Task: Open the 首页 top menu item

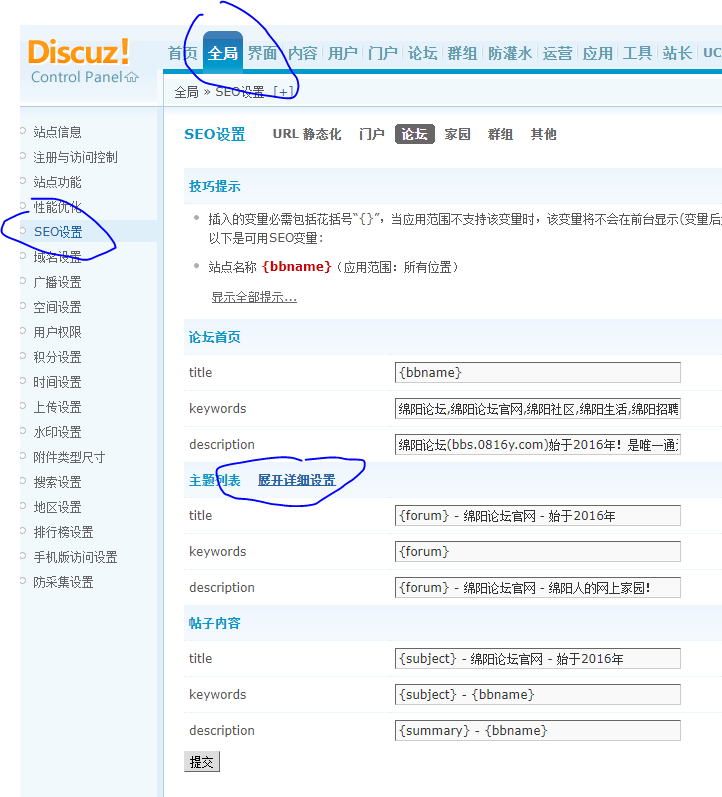Action: click(x=182, y=53)
